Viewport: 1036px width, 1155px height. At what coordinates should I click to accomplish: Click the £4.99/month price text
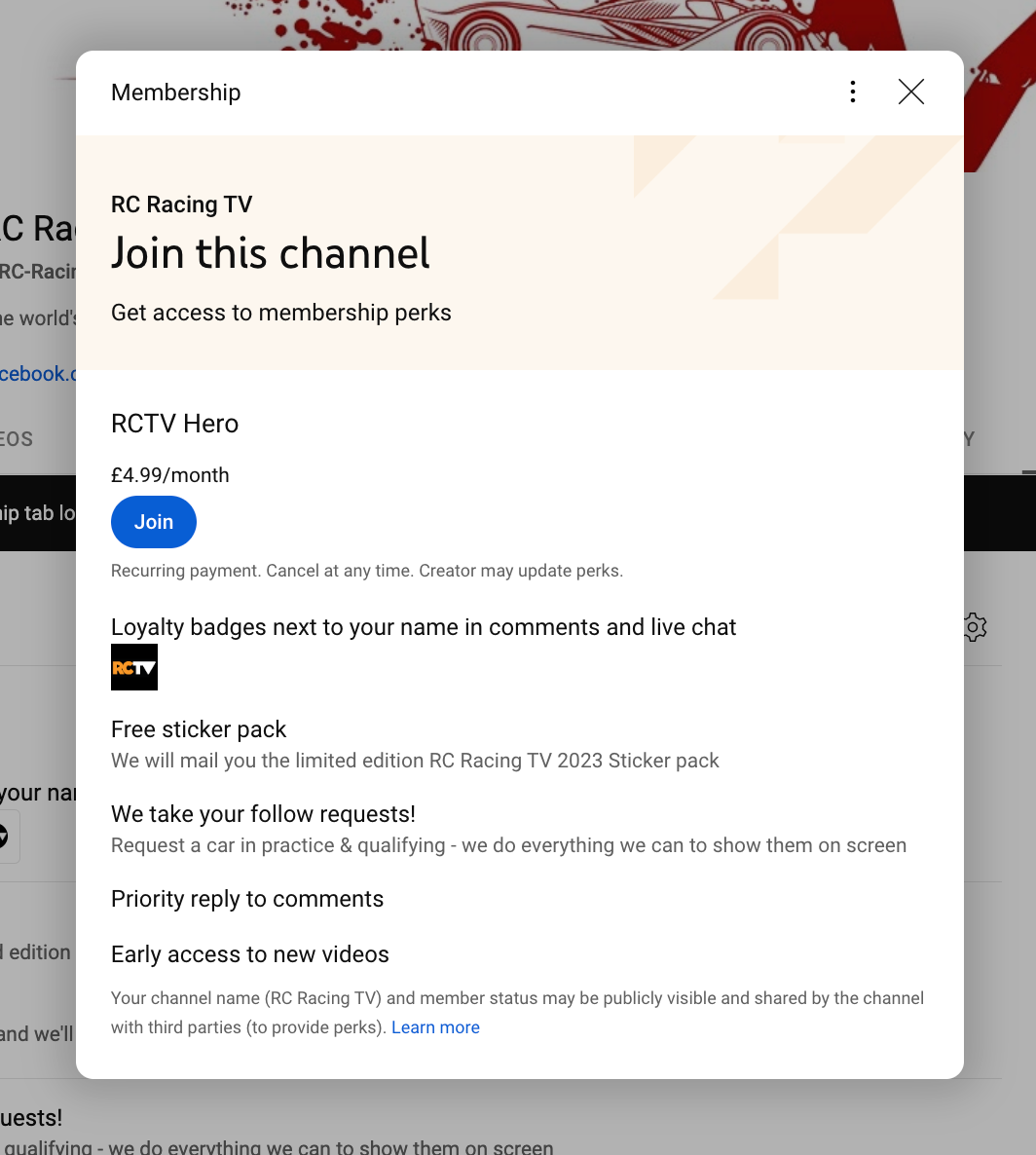170,475
